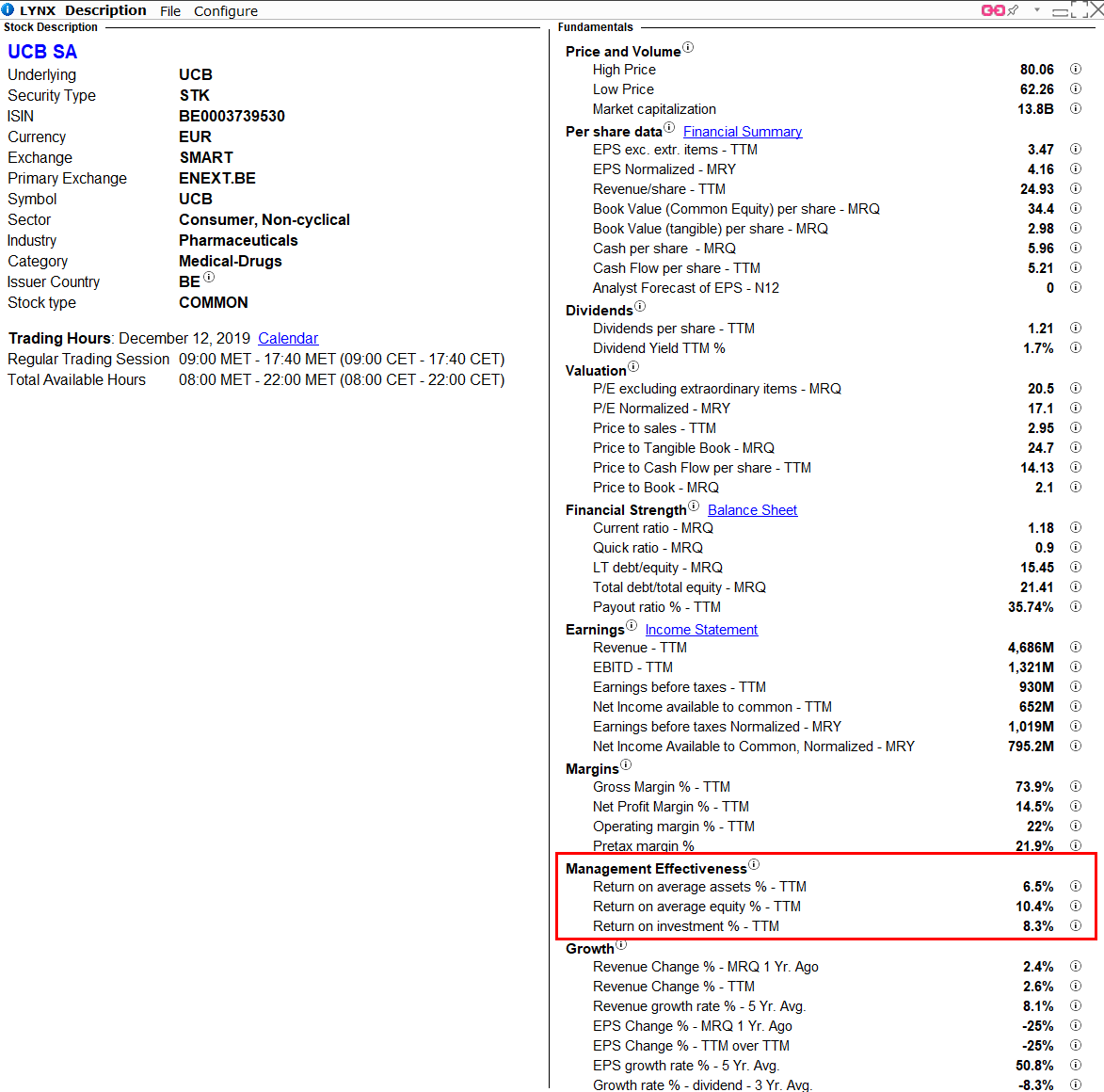Show info for Market capitalization row

1075,108
